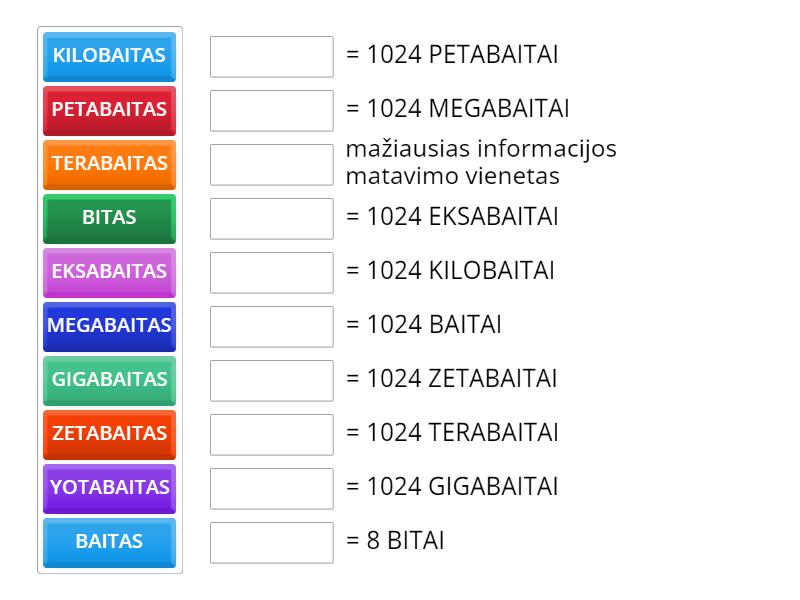
Task: Click the YOTABAITAS tile
Action: pos(108,488)
